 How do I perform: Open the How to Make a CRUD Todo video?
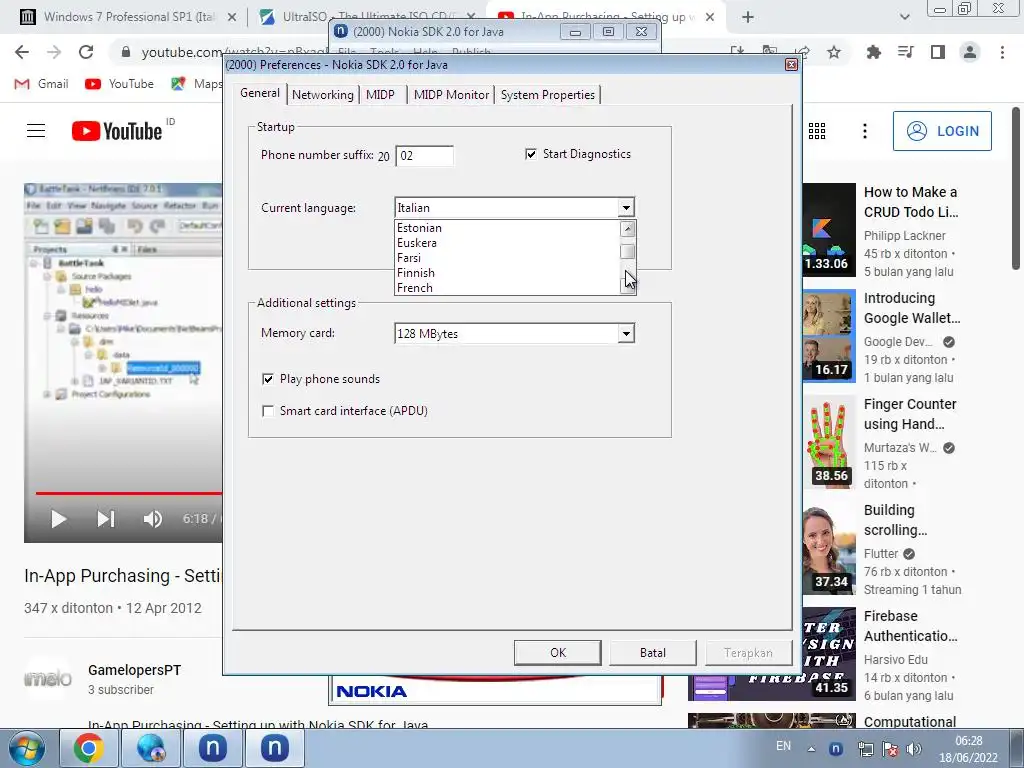coord(911,202)
